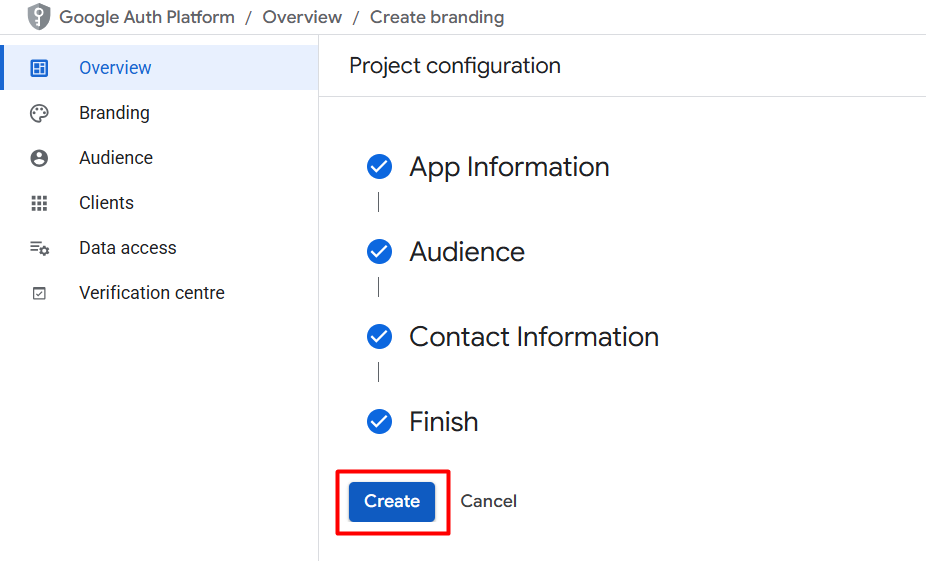Click the Data access settings-list icon
Screen dimensions: 926x561
tap(40, 248)
